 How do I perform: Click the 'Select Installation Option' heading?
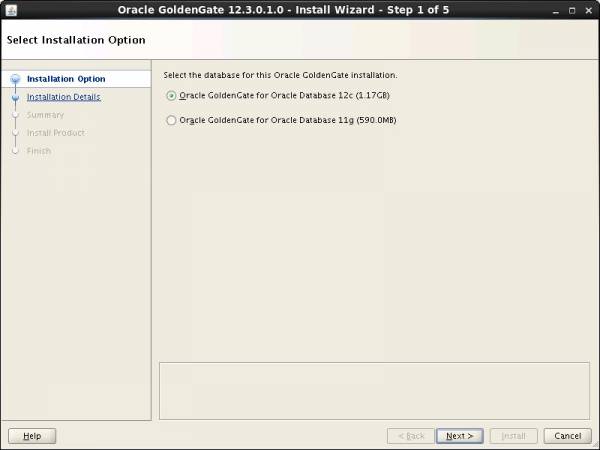pos(76,40)
